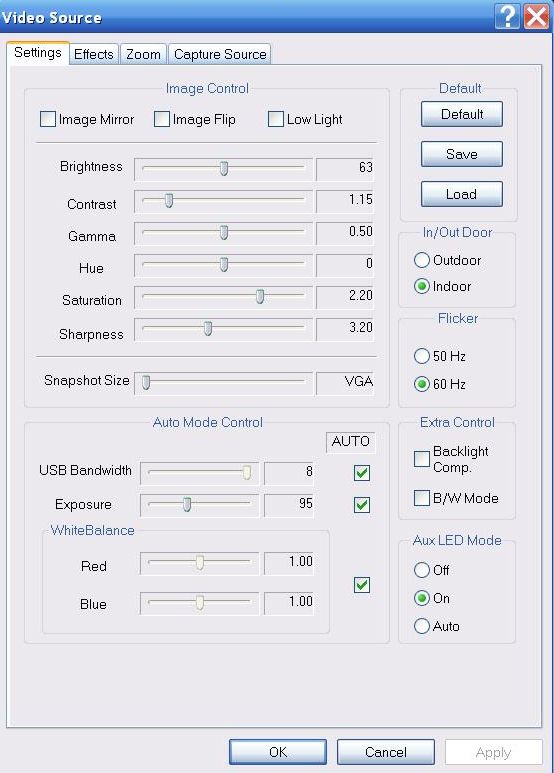The image size is (554, 773).
Task: Open the Capture Source tab
Action: [x=220, y=54]
